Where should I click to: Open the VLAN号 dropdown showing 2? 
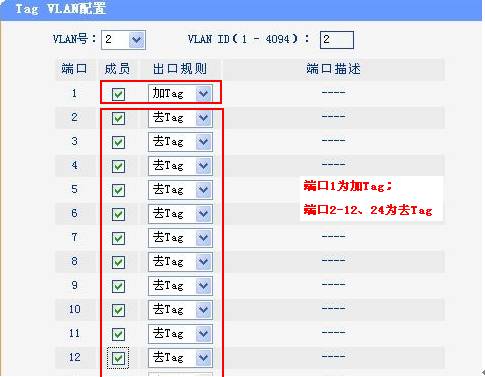[x=123, y=40]
